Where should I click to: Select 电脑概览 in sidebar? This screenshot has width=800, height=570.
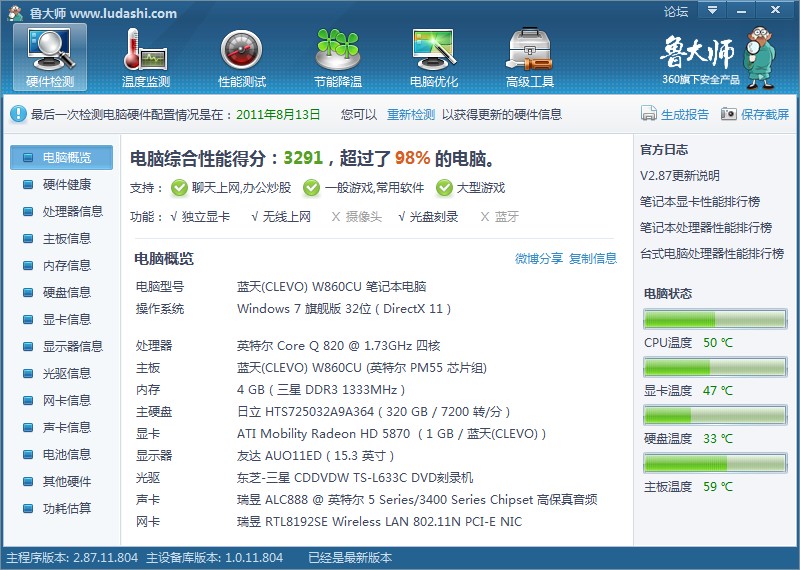tap(61, 157)
